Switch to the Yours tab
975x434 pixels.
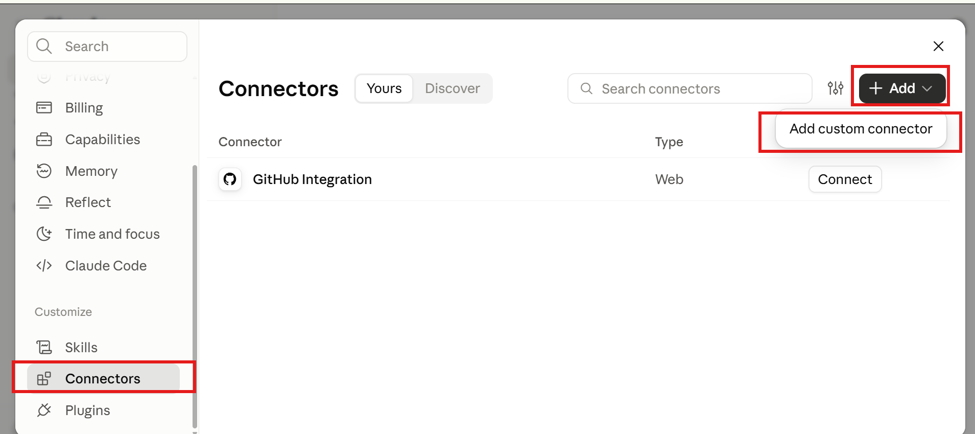click(x=384, y=88)
